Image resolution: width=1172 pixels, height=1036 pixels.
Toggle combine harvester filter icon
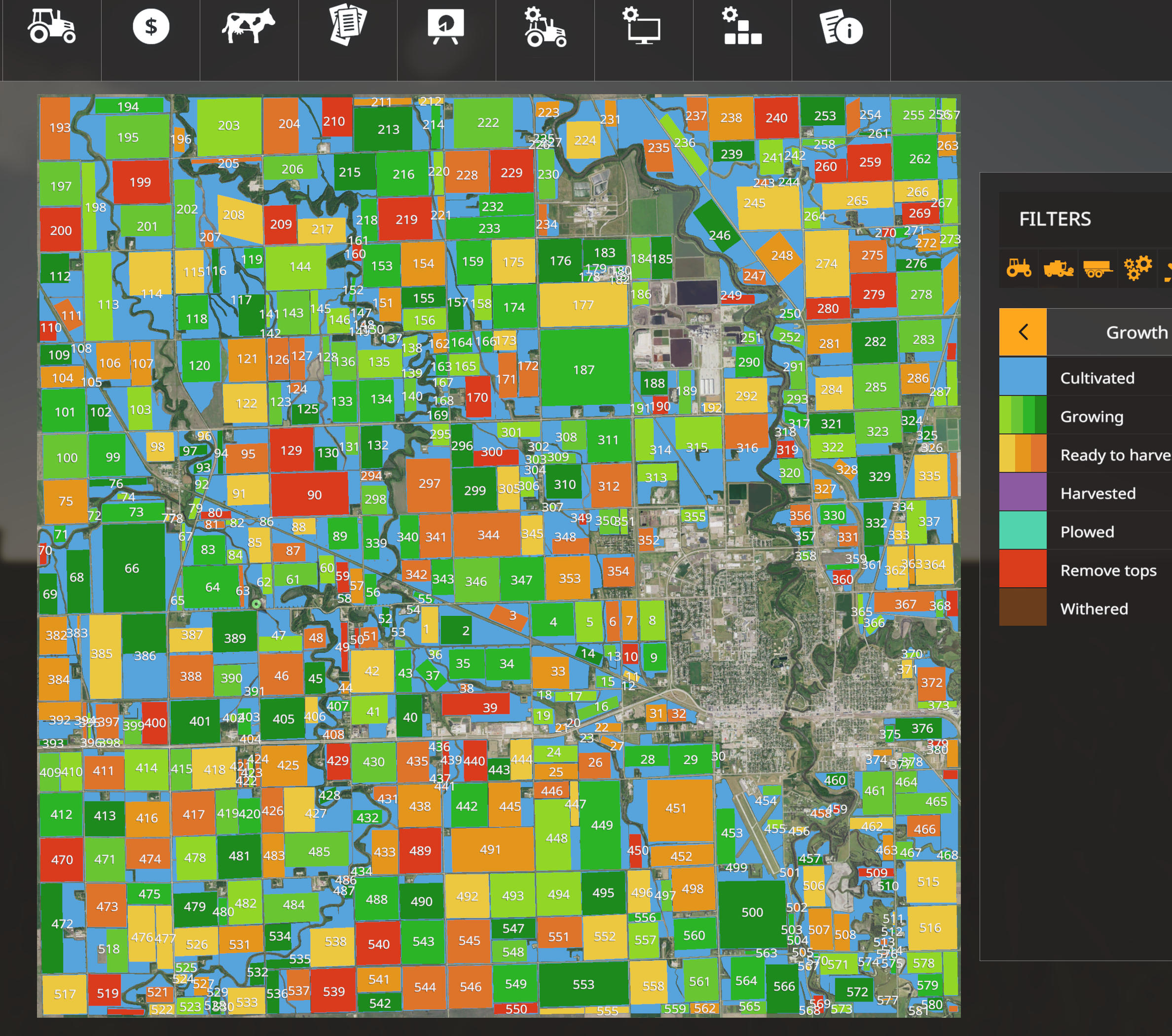pyautogui.click(x=1059, y=268)
